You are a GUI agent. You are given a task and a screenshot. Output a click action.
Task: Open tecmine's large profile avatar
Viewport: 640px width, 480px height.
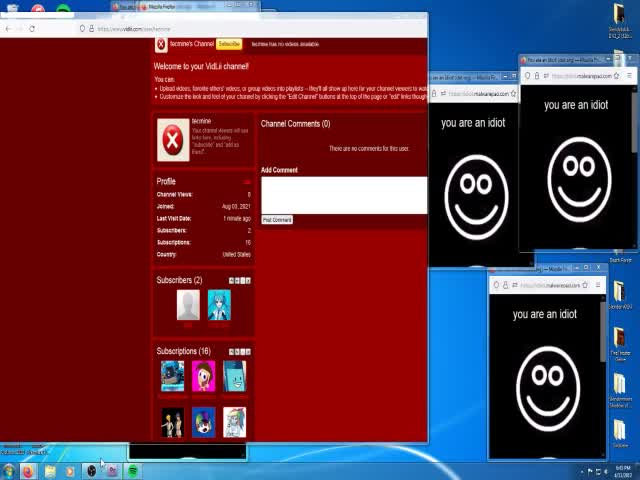coord(173,140)
